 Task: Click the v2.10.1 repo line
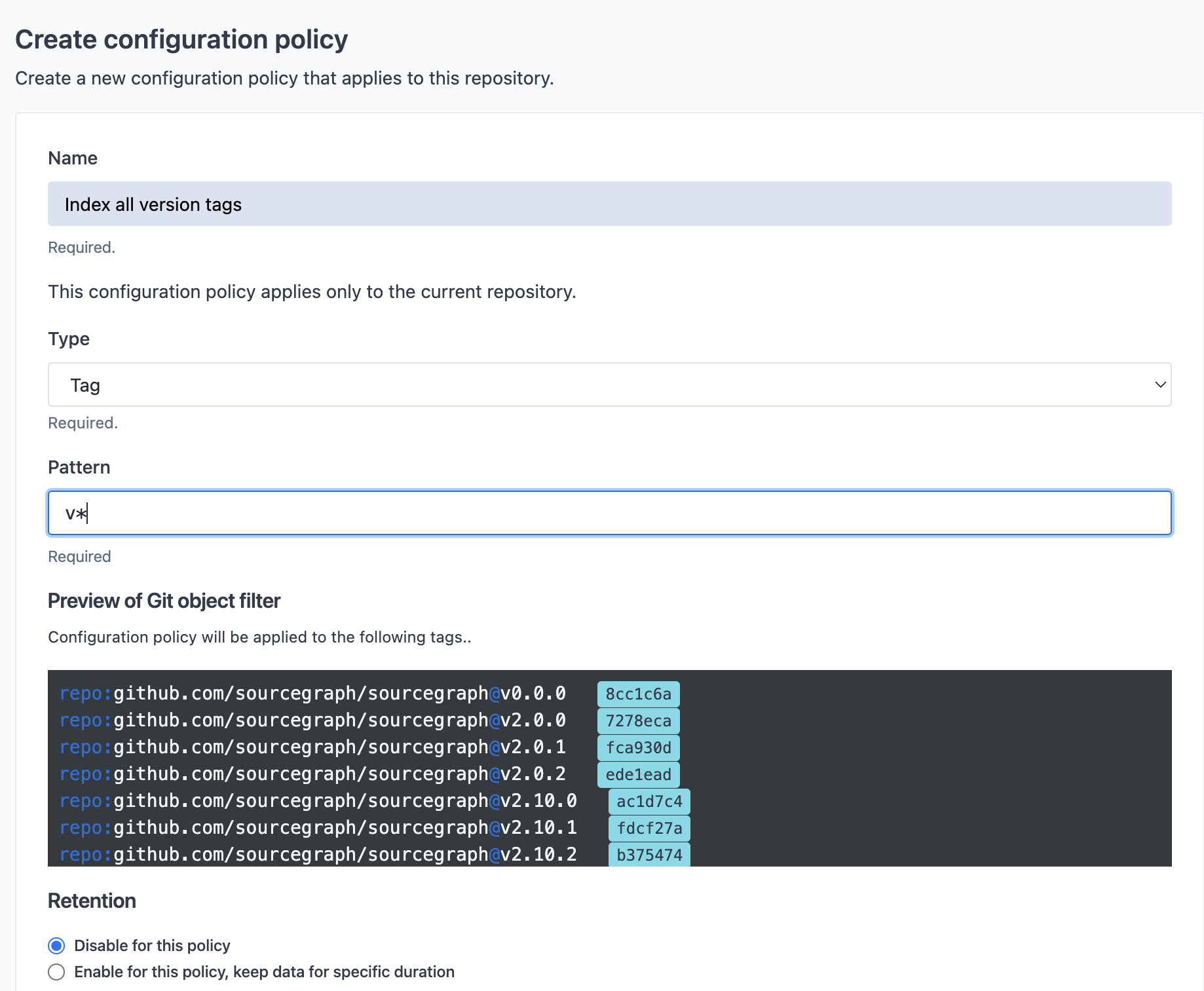[318, 828]
